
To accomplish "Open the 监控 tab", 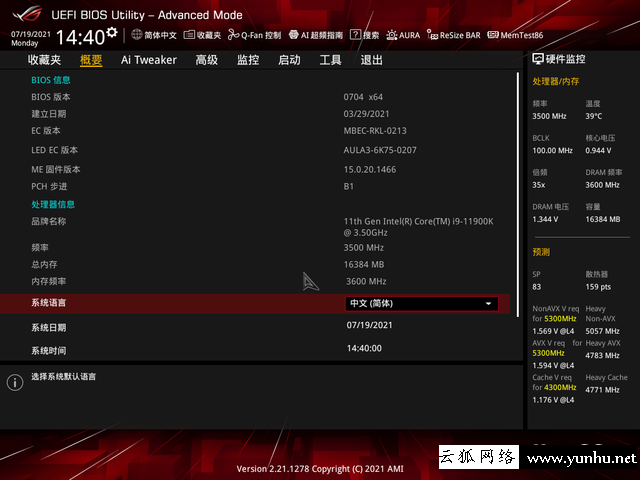I will [x=248, y=60].
